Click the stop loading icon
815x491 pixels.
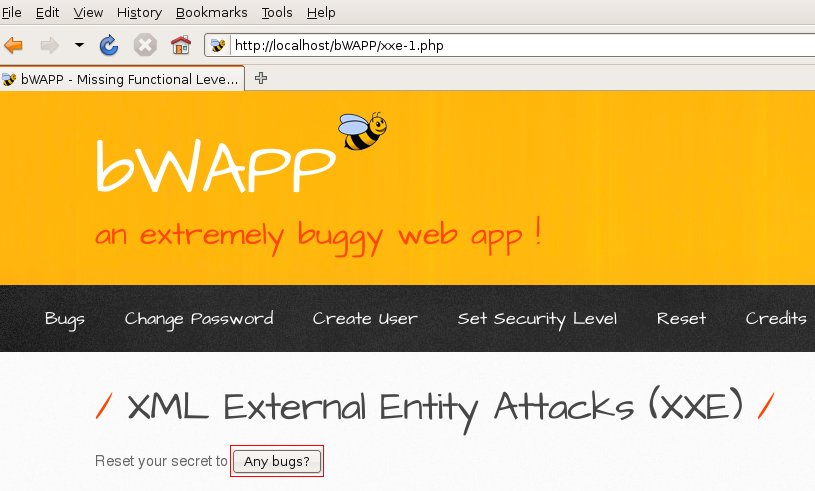(145, 45)
